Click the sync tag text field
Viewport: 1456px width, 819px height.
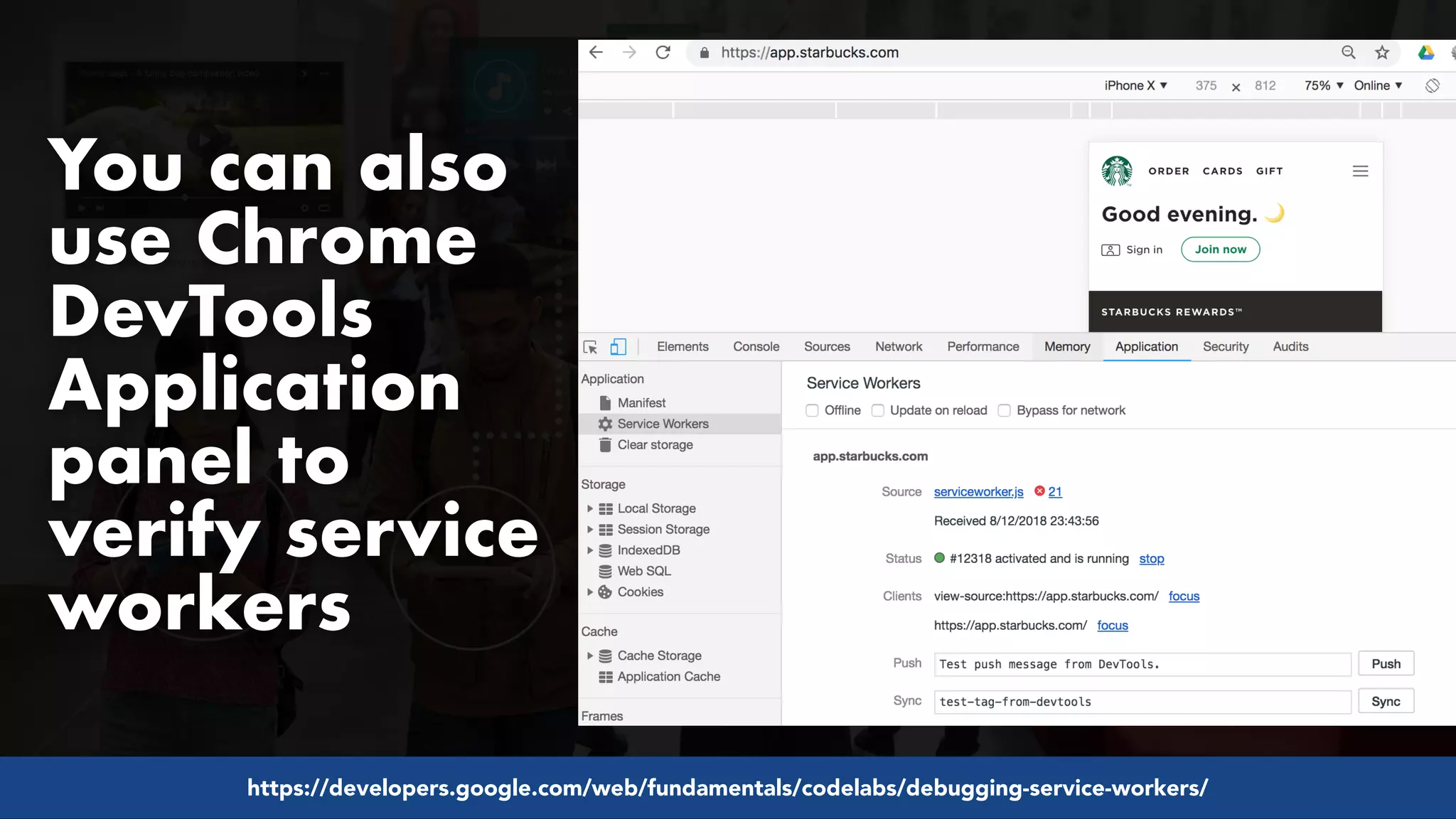1142,702
